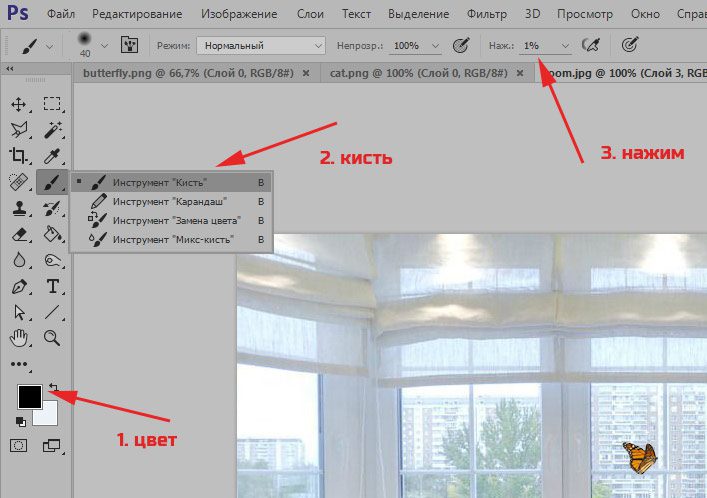Open the Текст menu

356,14
